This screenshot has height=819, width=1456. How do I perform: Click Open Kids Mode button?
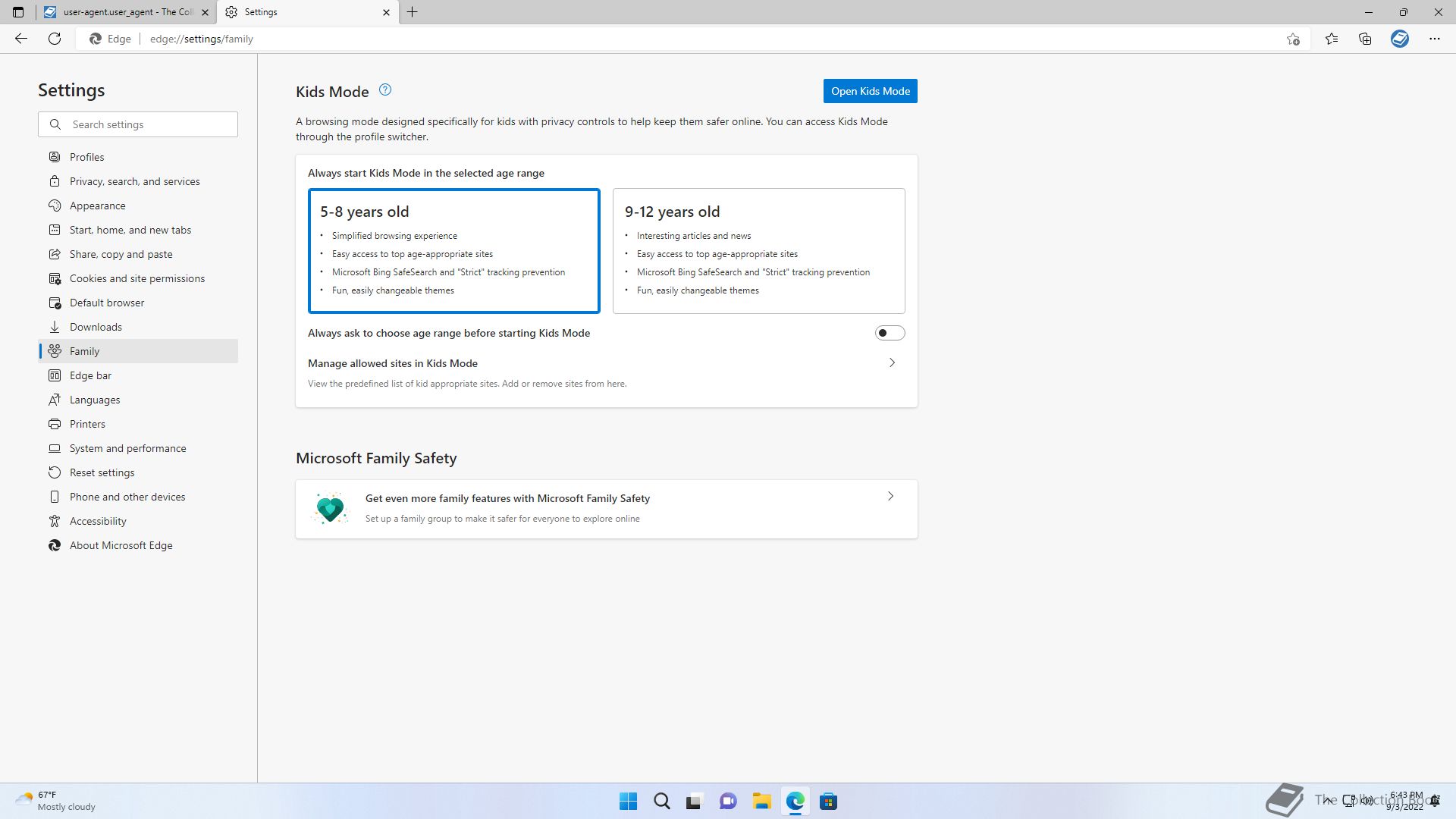pyautogui.click(x=870, y=91)
